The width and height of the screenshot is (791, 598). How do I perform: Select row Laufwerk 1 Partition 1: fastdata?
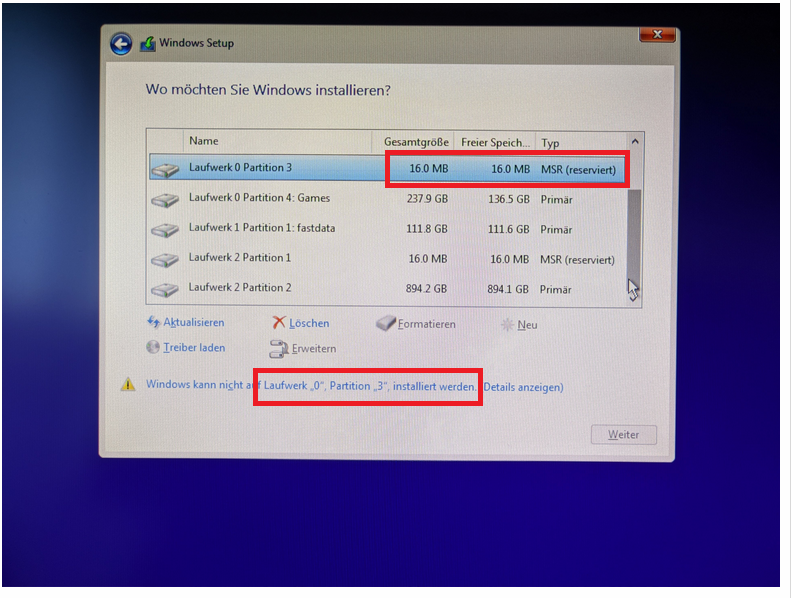pyautogui.click(x=387, y=228)
